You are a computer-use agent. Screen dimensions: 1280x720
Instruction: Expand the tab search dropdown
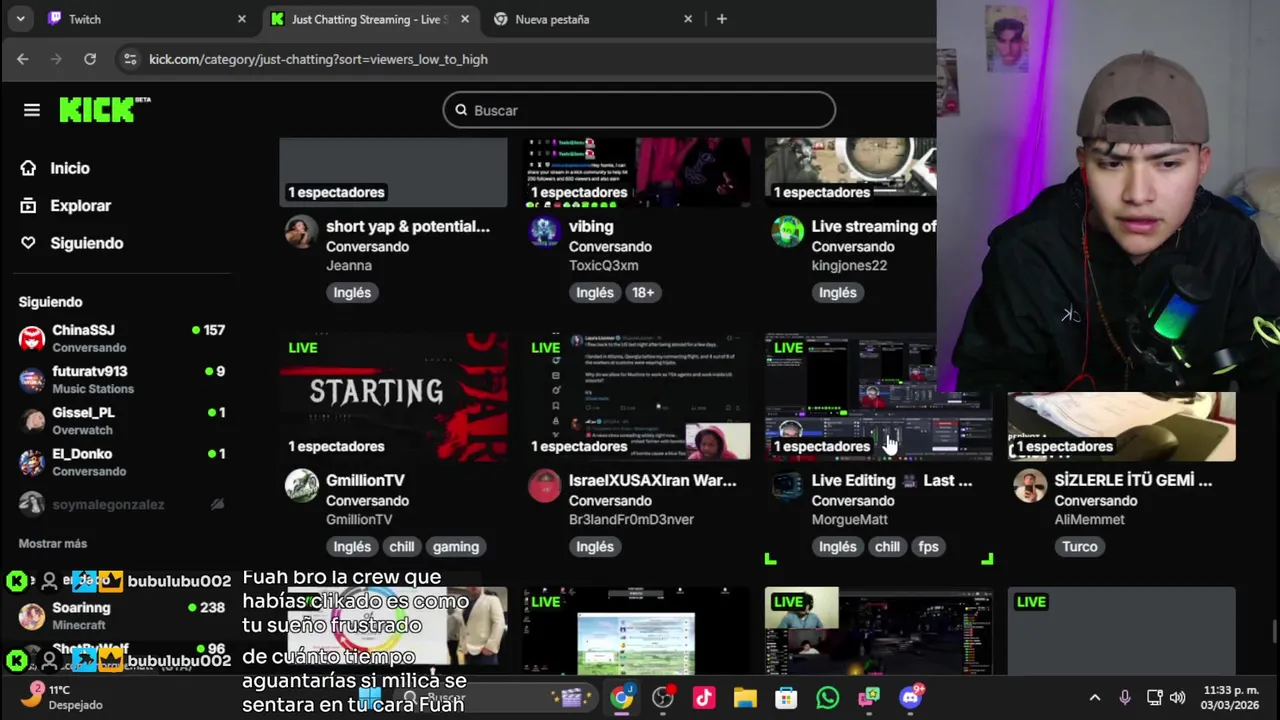20,19
